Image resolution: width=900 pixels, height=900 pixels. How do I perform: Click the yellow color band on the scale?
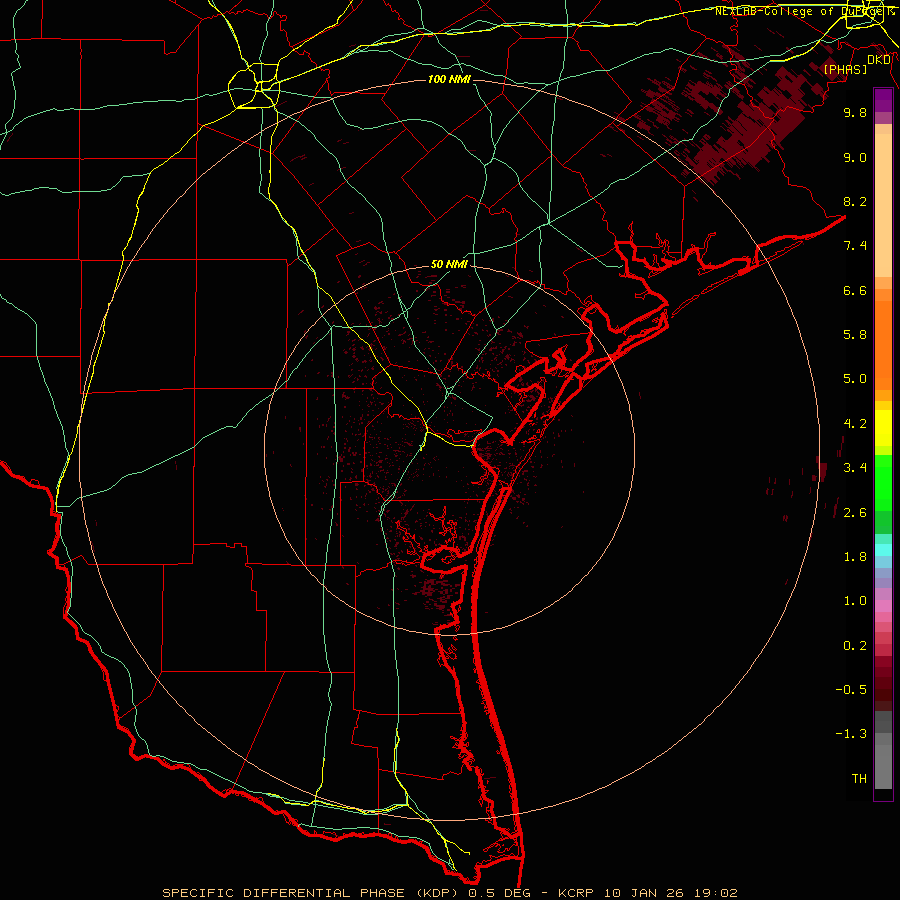click(x=883, y=428)
